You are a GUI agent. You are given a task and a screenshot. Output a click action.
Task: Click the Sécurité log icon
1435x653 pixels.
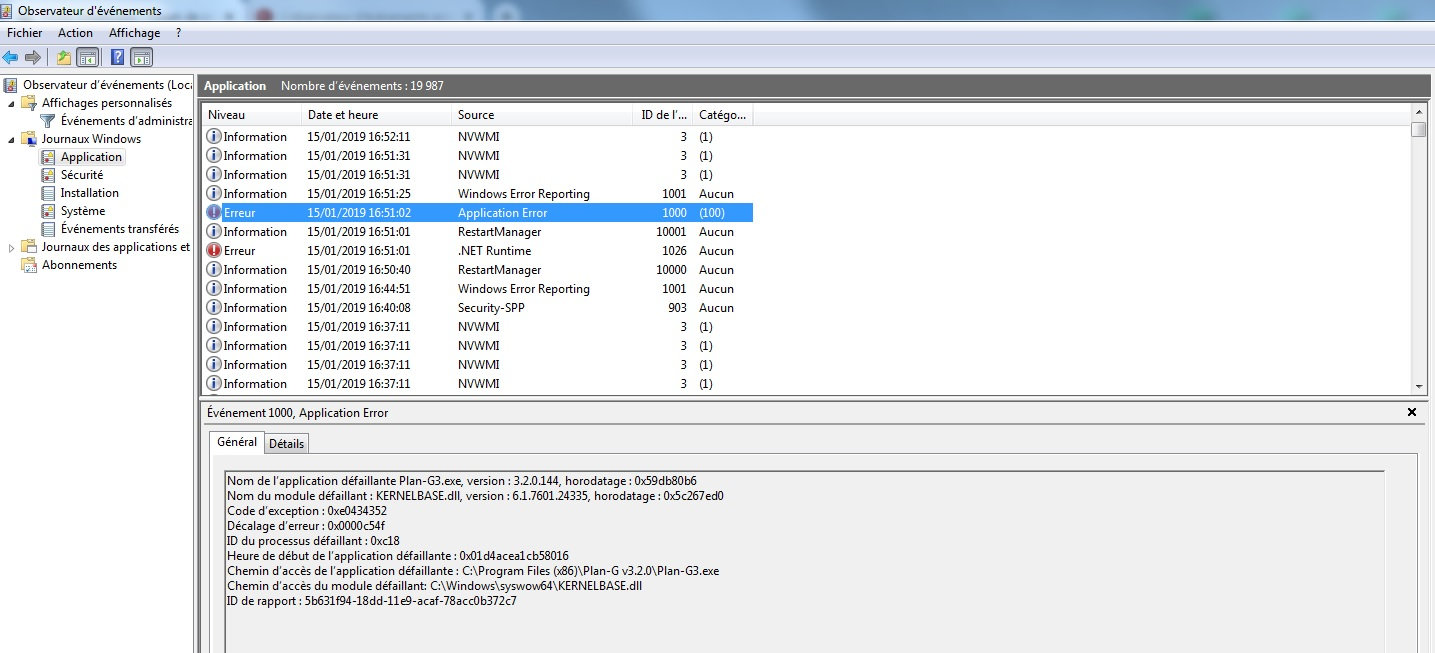tap(48, 175)
